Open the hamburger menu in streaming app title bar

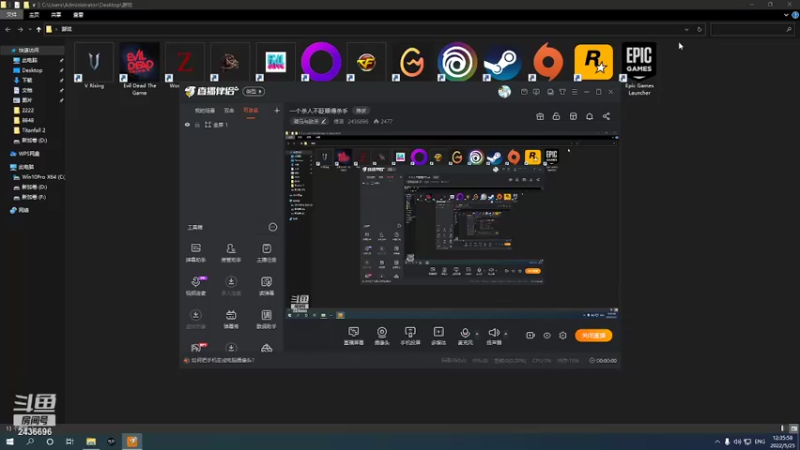[574, 92]
